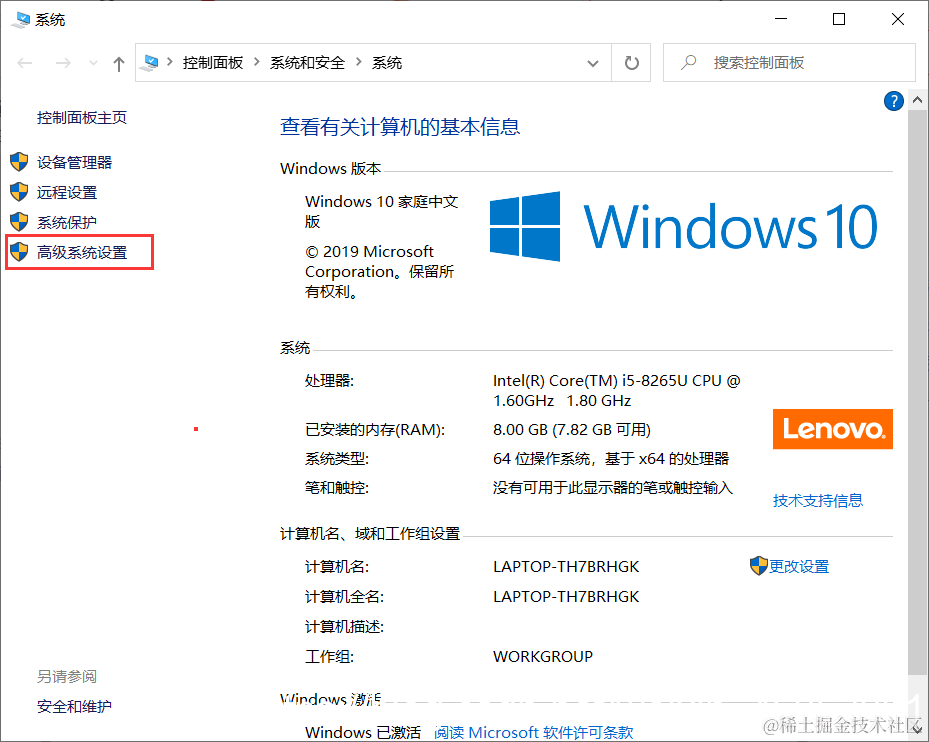Open Security and Maintenance (安全和维护)
Image resolution: width=929 pixels, height=742 pixels.
coord(74,706)
